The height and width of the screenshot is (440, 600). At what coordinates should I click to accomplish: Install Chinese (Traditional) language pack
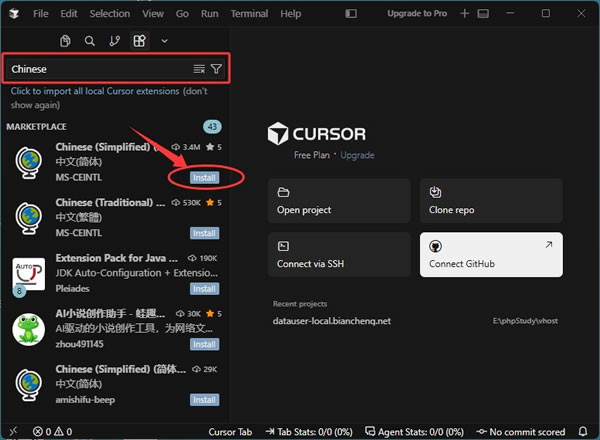(204, 233)
